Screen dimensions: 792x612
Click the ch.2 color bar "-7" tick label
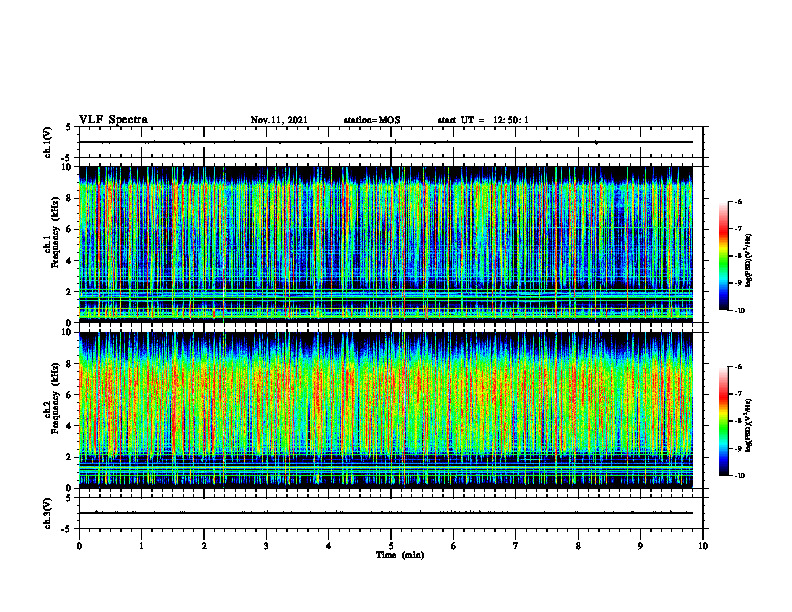pos(738,394)
